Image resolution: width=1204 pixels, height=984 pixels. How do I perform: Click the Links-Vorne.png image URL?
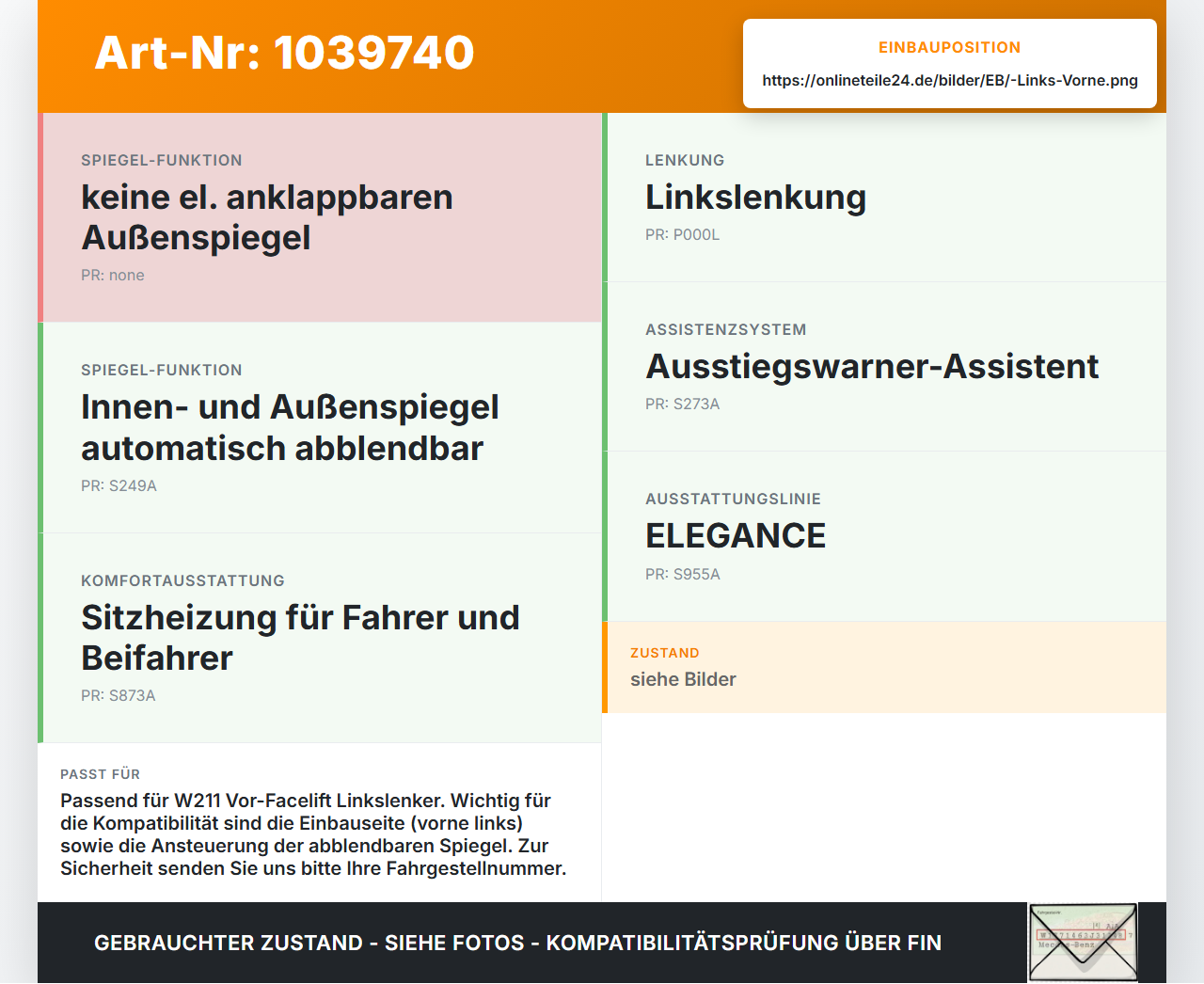tap(950, 80)
